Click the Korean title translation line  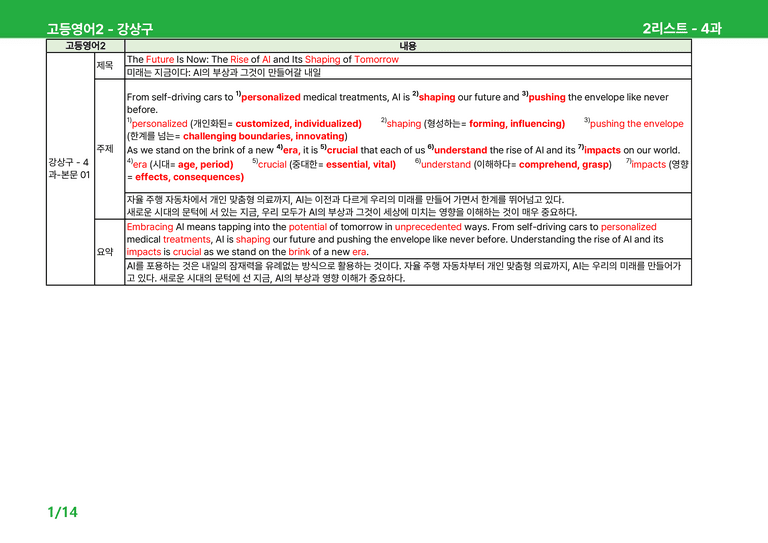(x=224, y=72)
